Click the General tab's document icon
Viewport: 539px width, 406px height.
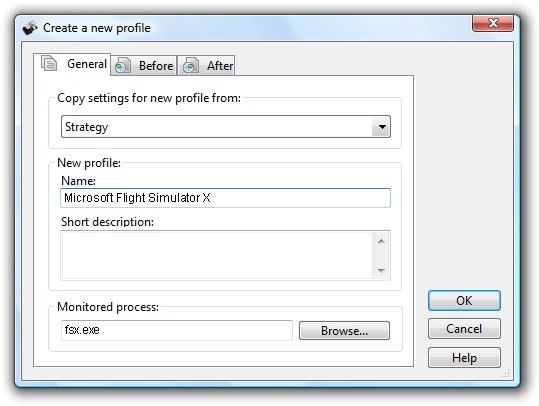pyautogui.click(x=49, y=63)
